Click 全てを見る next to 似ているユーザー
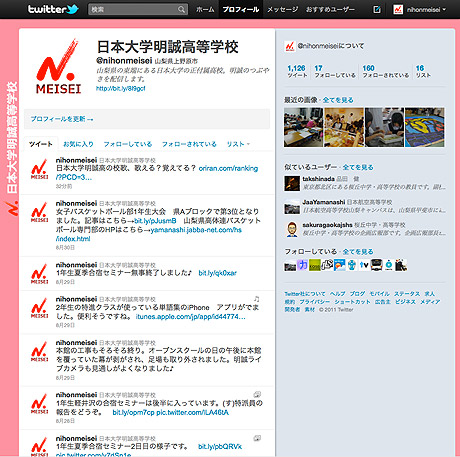The image size is (460, 457). click(x=358, y=167)
